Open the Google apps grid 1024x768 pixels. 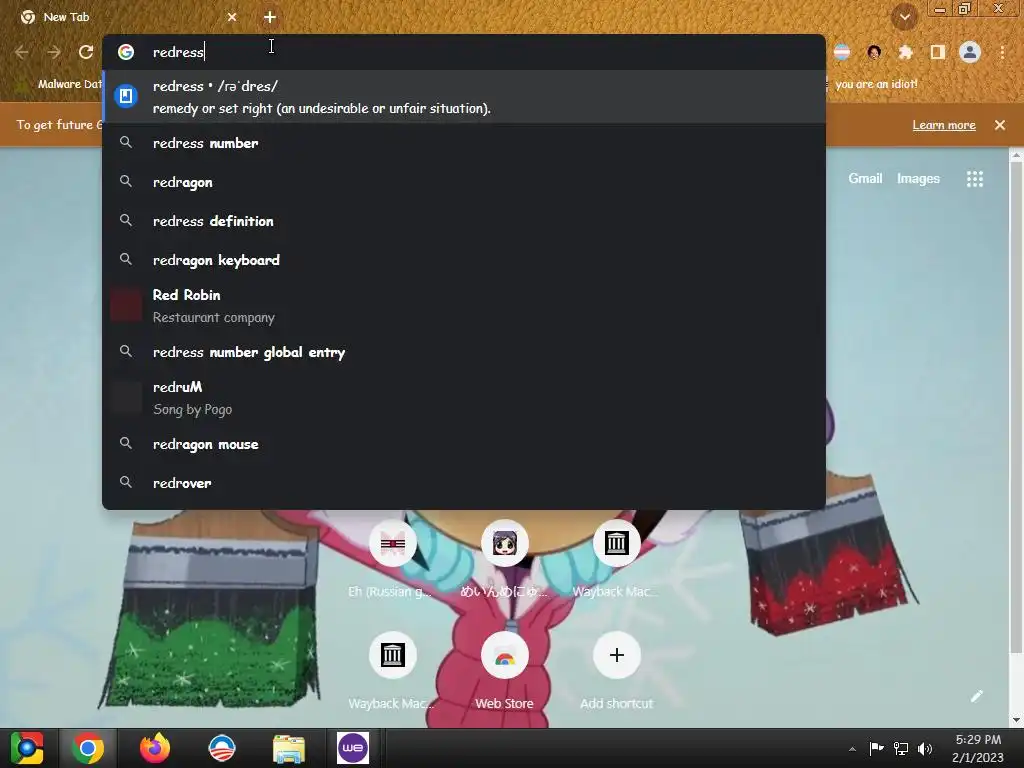click(974, 179)
